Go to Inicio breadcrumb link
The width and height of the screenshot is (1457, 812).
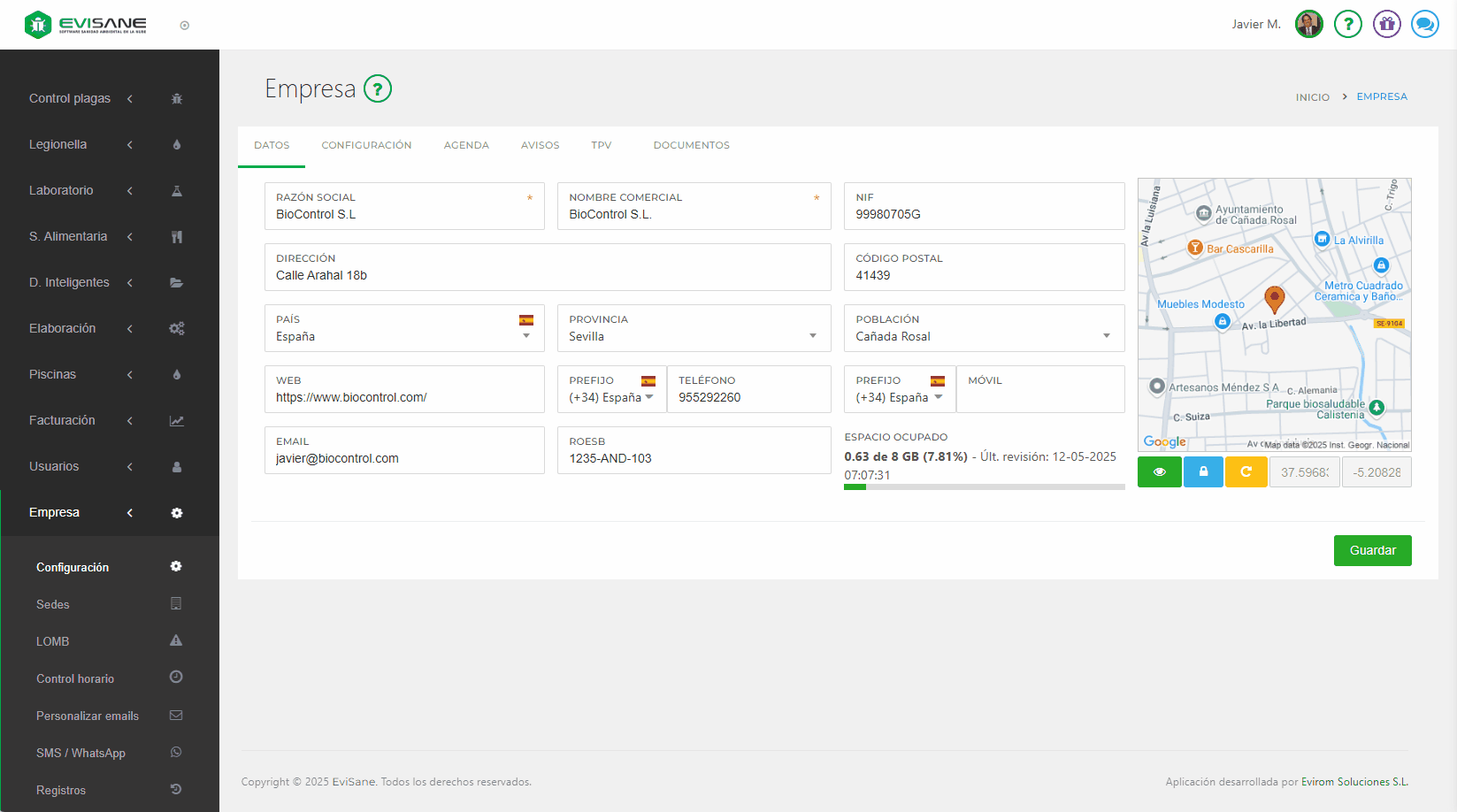[x=1313, y=97]
